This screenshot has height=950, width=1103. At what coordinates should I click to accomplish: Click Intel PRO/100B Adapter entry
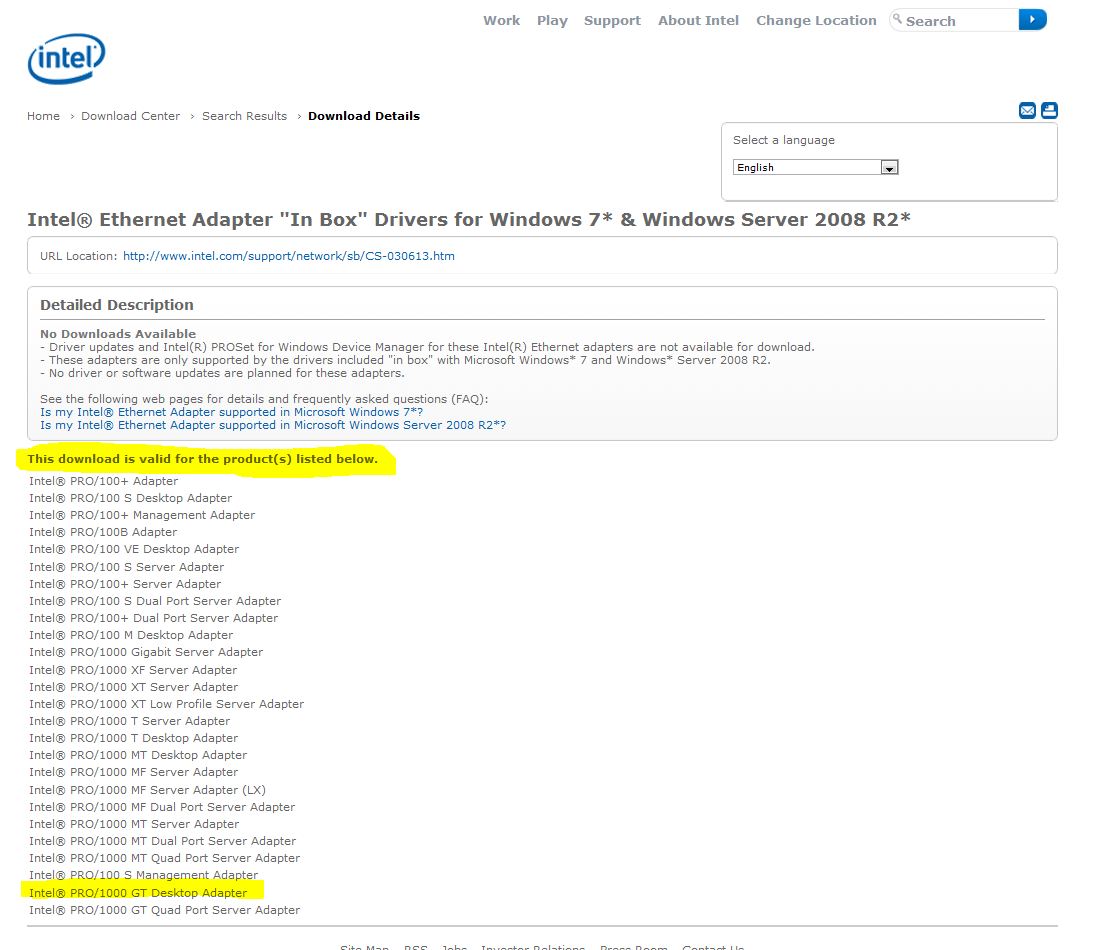[103, 532]
